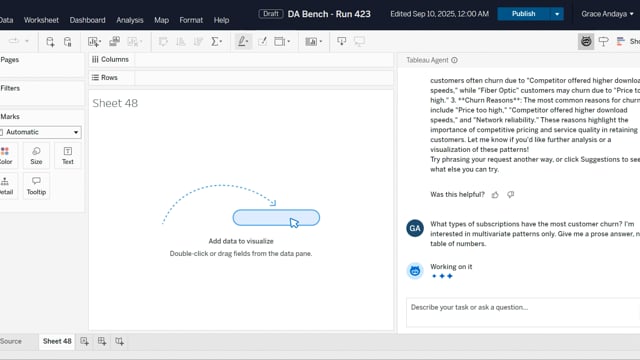Screen dimensions: 640x360
Task: Open the show/hide cards dropdown icon
Action: (x=313, y=42)
